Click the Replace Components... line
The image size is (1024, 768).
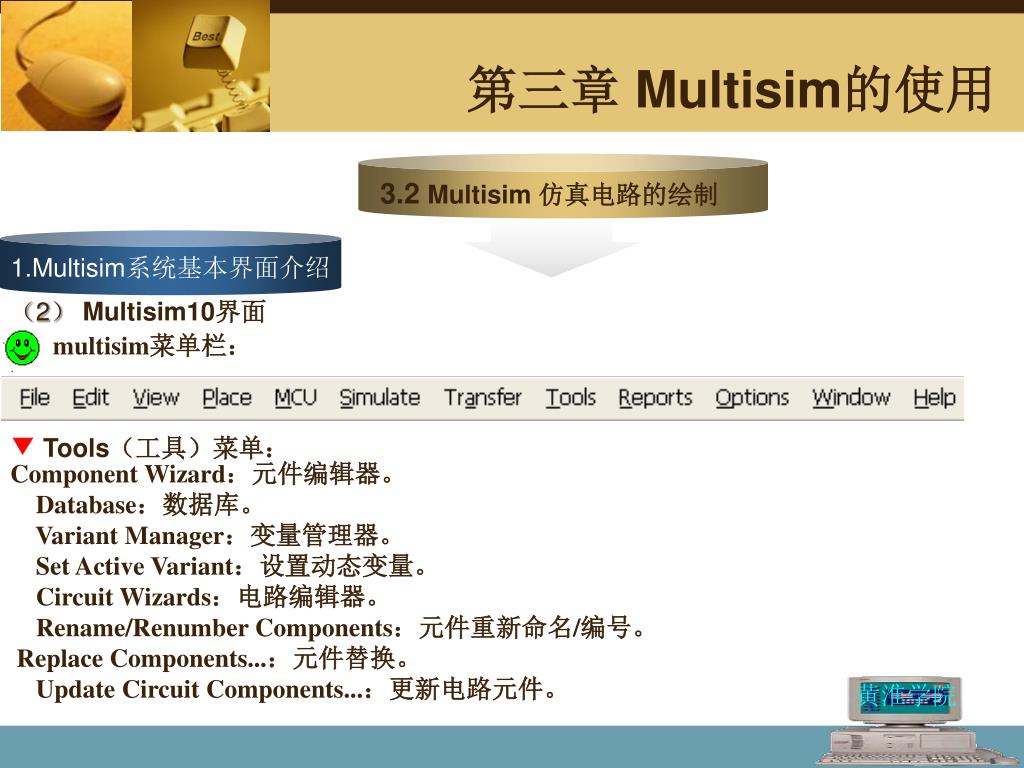pyautogui.click(x=214, y=658)
